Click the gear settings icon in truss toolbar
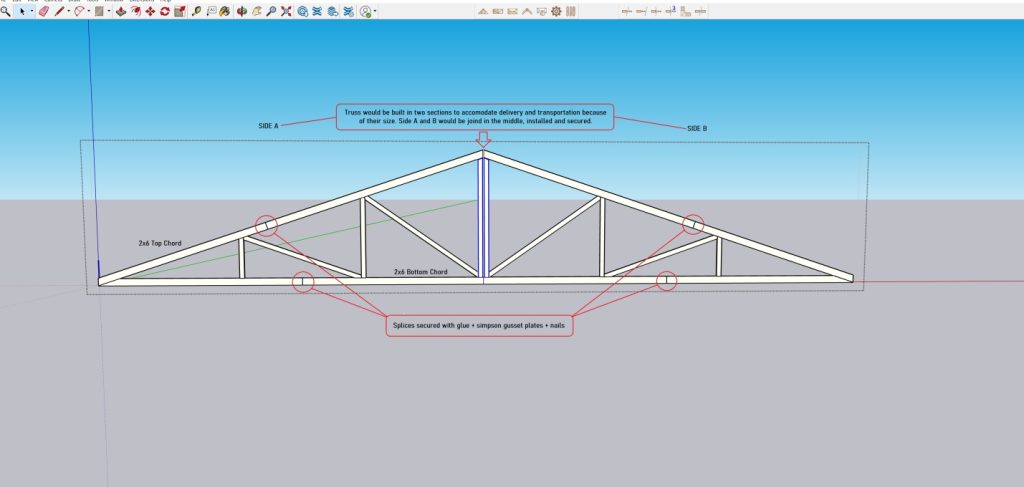Viewport: 1024px width, 487px height. 556,11
